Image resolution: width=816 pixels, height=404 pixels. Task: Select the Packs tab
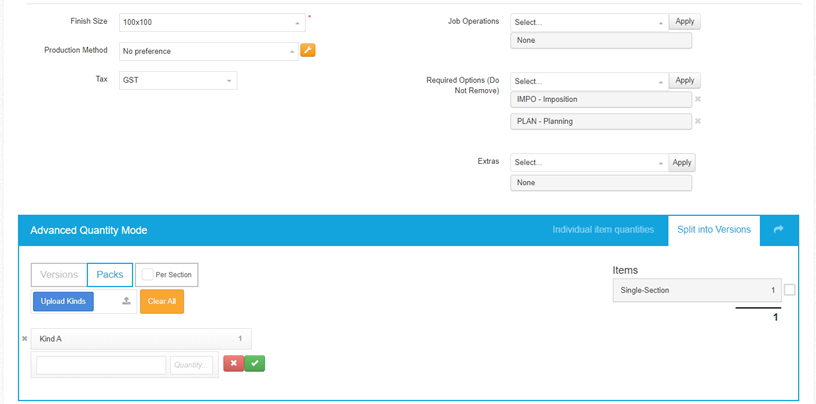(x=110, y=274)
